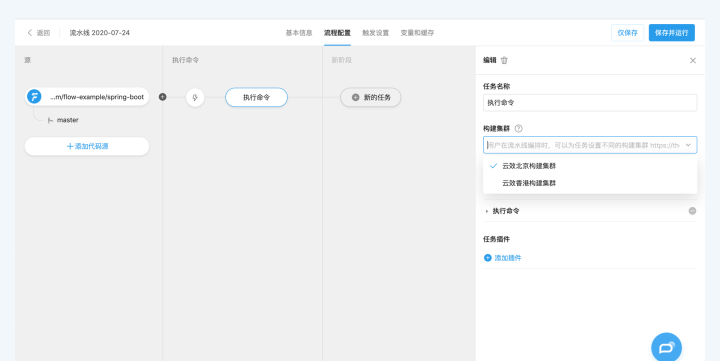Open the chat support bubble
Image resolution: width=720 pixels, height=361 pixels.
click(666, 348)
